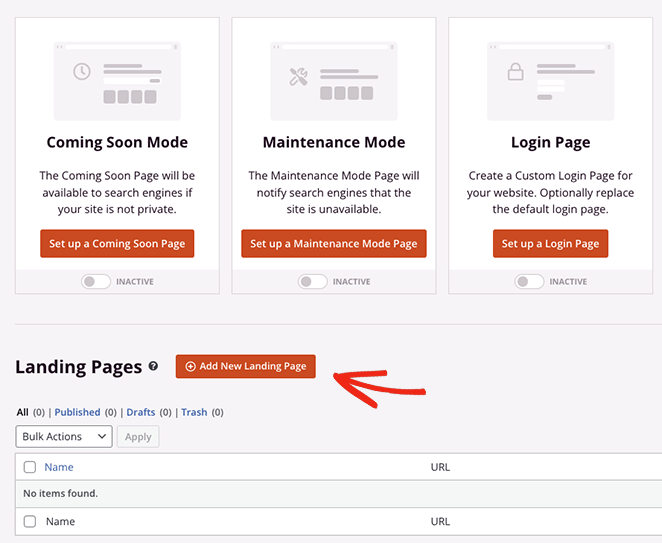The width and height of the screenshot is (662, 543).
Task: Turn on the Login Page toggle
Action: [x=529, y=282]
